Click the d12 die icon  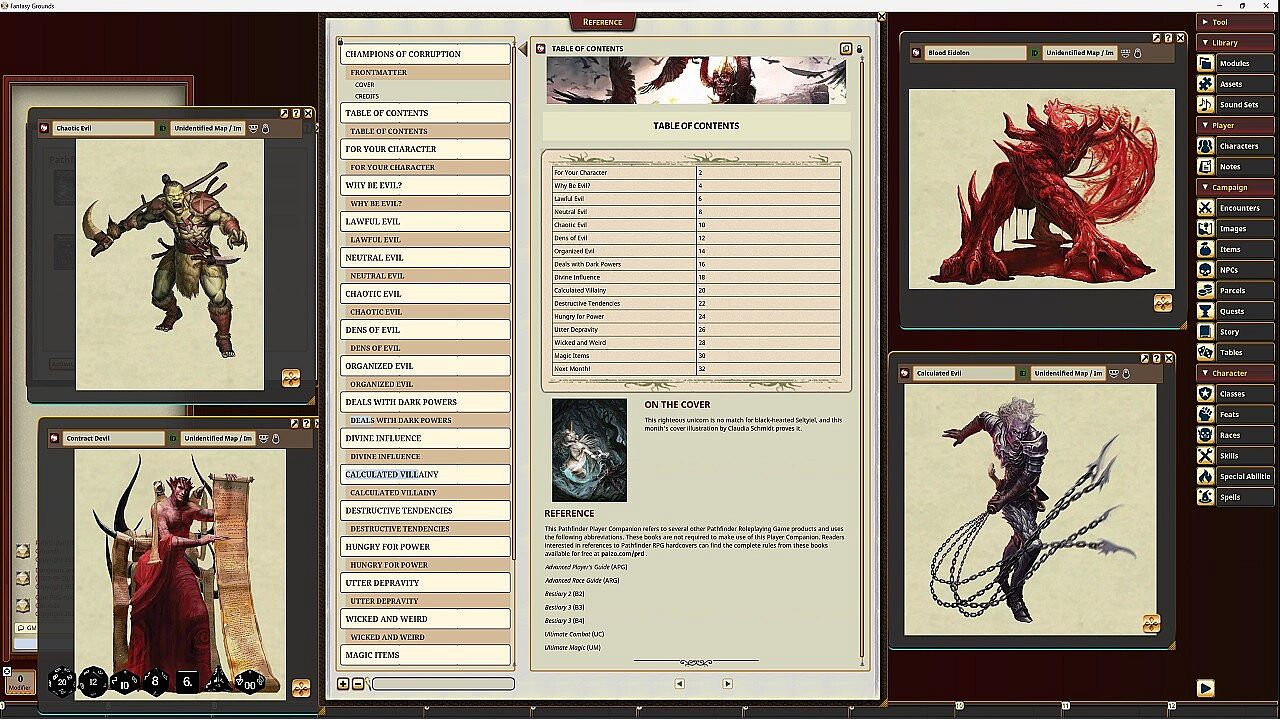93,682
